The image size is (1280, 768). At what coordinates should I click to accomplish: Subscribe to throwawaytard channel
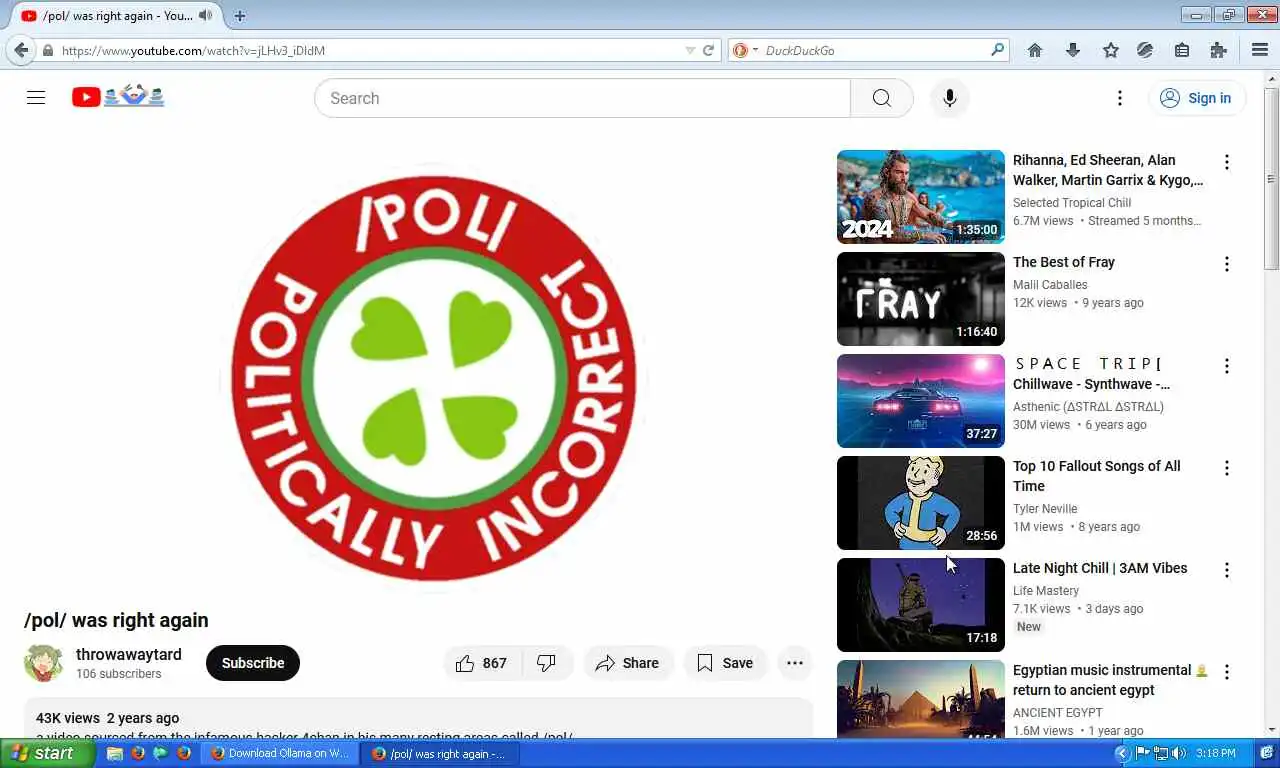point(253,663)
